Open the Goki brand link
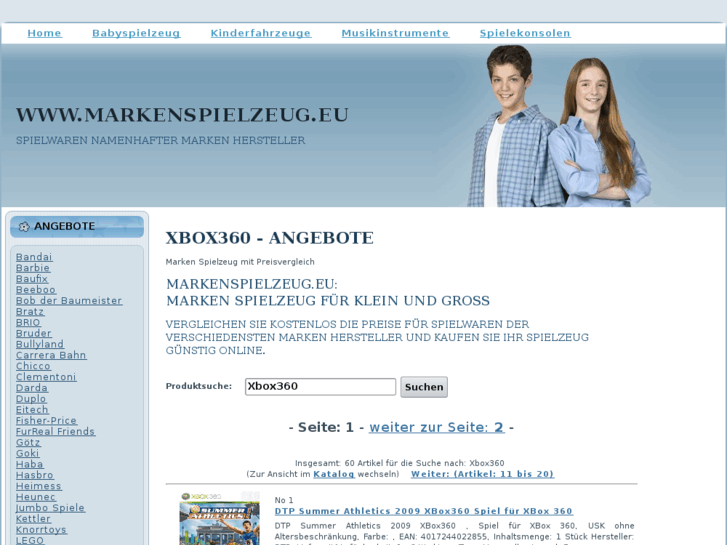This screenshot has width=727, height=545. (27, 453)
